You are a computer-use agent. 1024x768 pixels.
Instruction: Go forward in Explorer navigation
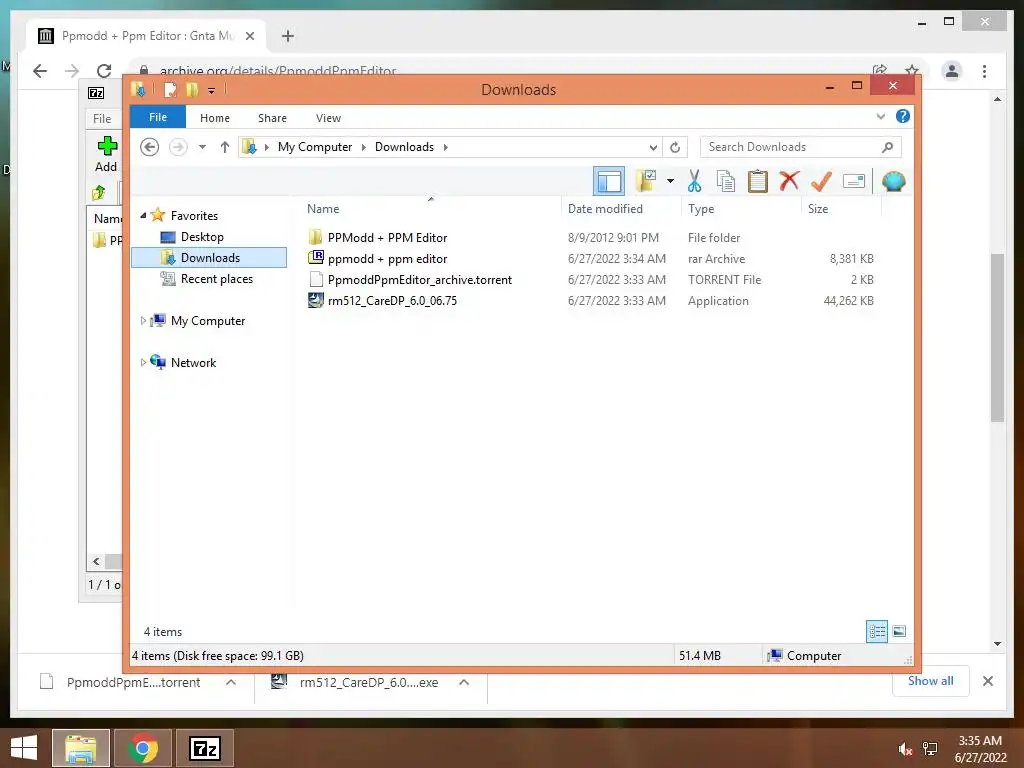pyautogui.click(x=178, y=147)
